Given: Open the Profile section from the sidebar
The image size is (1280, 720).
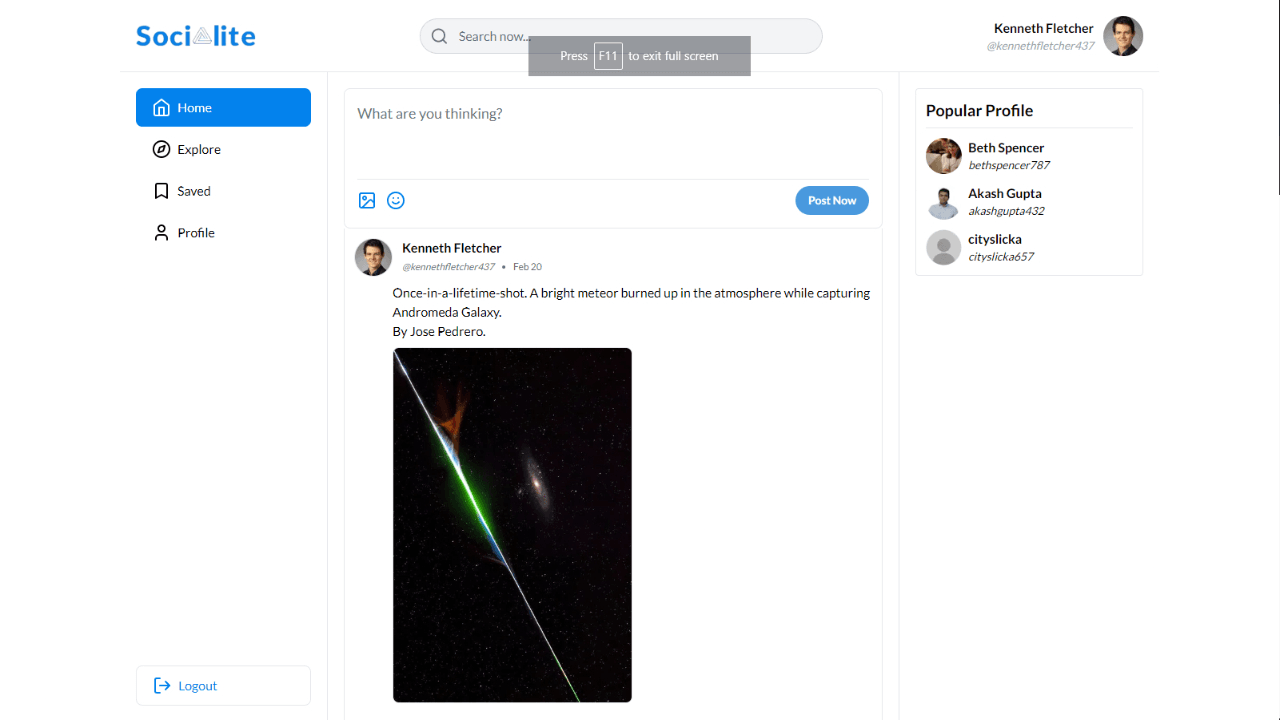Looking at the screenshot, I should (198, 232).
